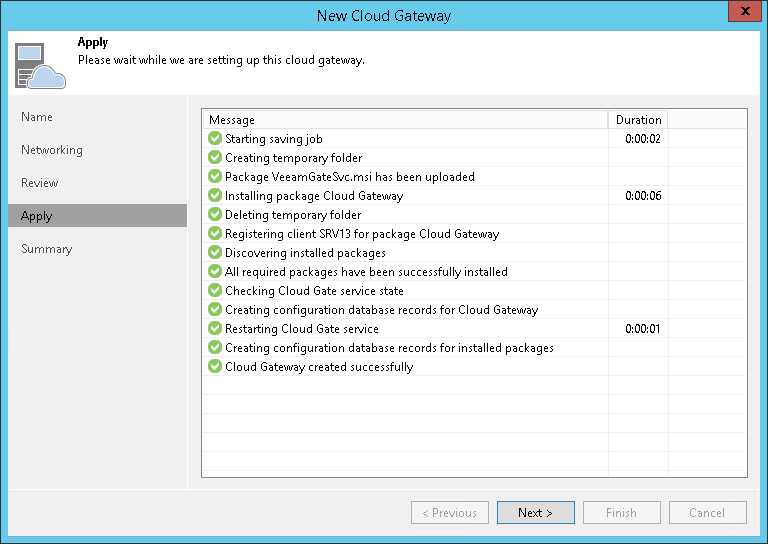Click check icon for Cloud Gateway created successfully

pyautogui.click(x=215, y=367)
